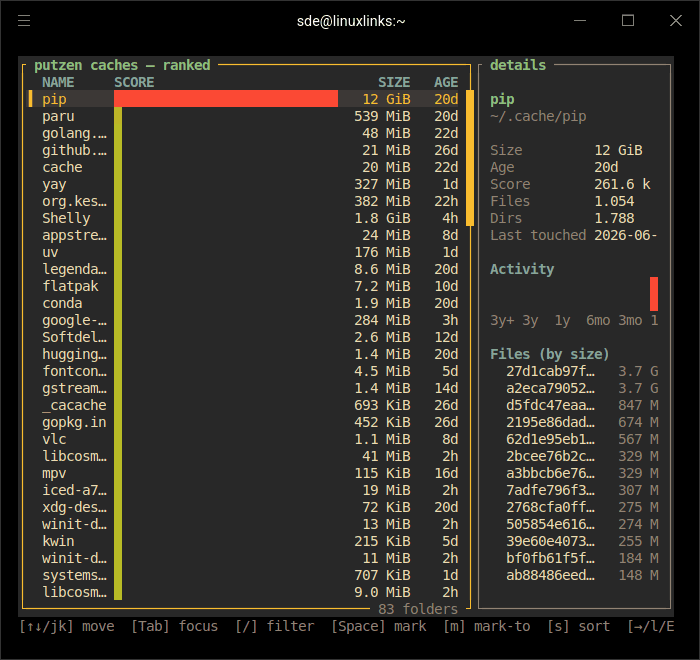Image resolution: width=700 pixels, height=660 pixels.
Task: Click the [Space] mark shortcut hint
Action: coord(379,626)
